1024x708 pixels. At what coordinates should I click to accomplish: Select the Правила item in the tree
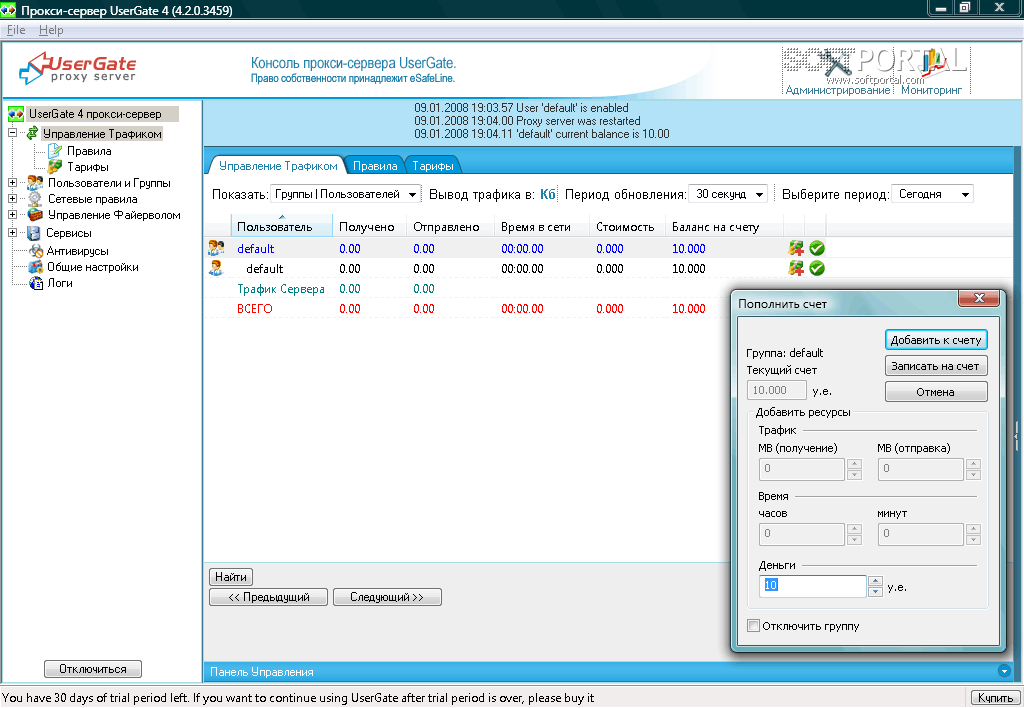click(x=89, y=151)
